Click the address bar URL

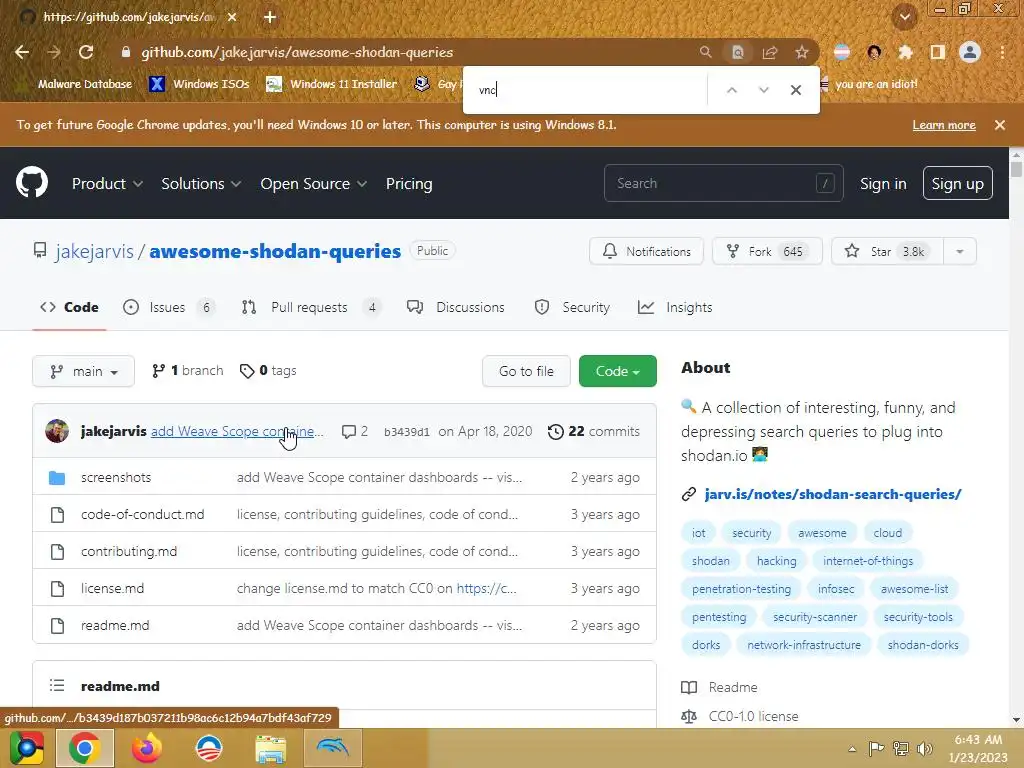click(297, 52)
